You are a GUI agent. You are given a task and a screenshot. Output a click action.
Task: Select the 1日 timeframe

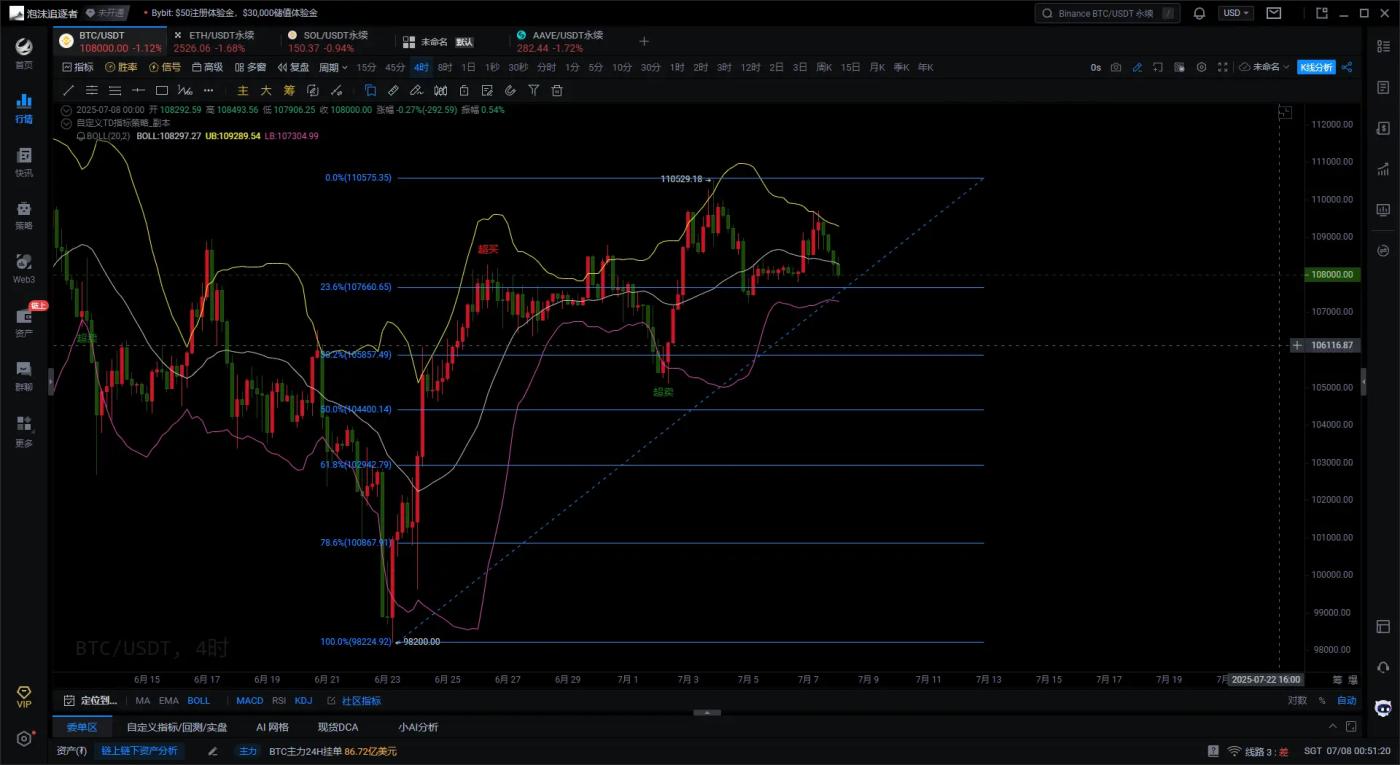468,67
